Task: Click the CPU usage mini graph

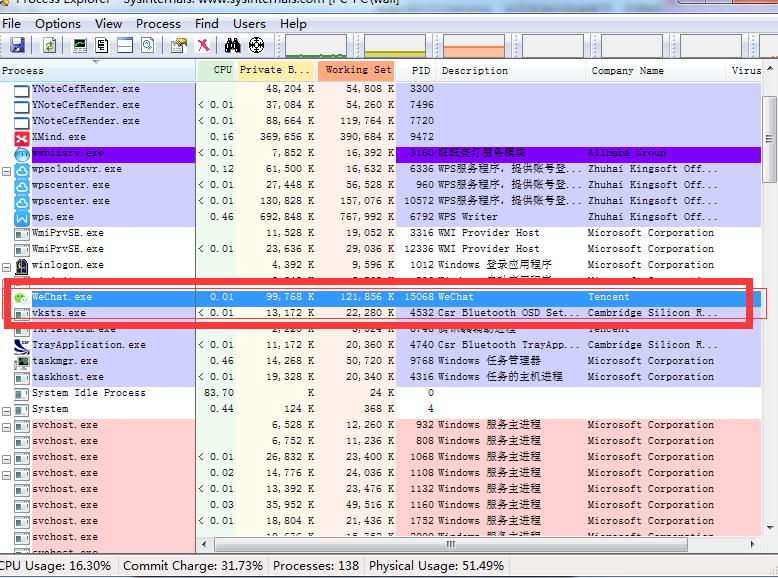Action: click(316, 46)
